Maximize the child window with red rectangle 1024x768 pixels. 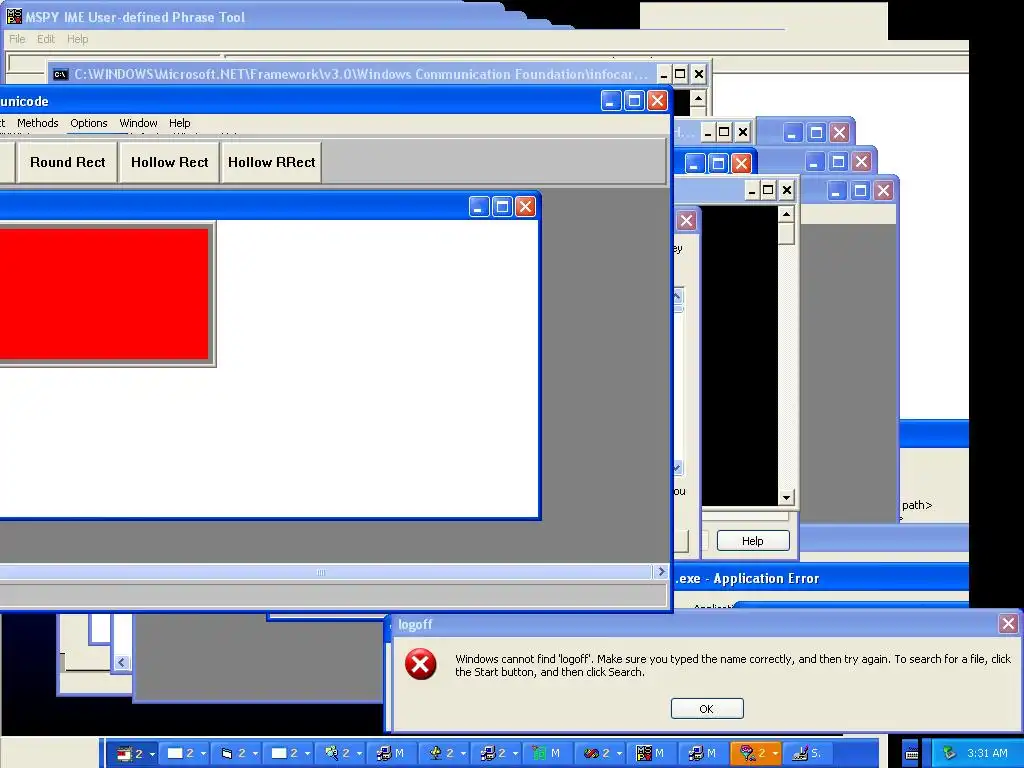pos(502,207)
